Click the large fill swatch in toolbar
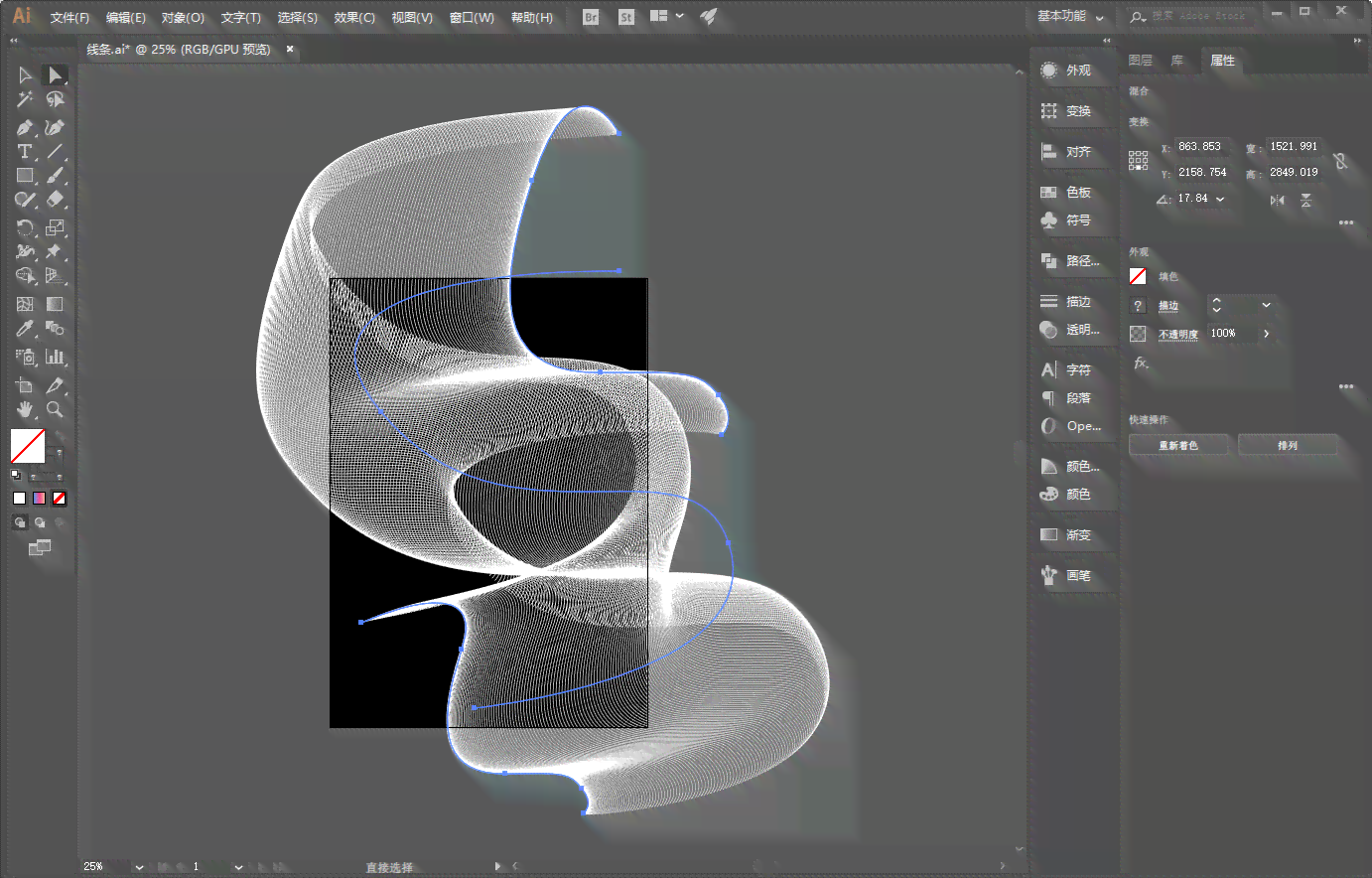The image size is (1372, 878). pos(28,447)
